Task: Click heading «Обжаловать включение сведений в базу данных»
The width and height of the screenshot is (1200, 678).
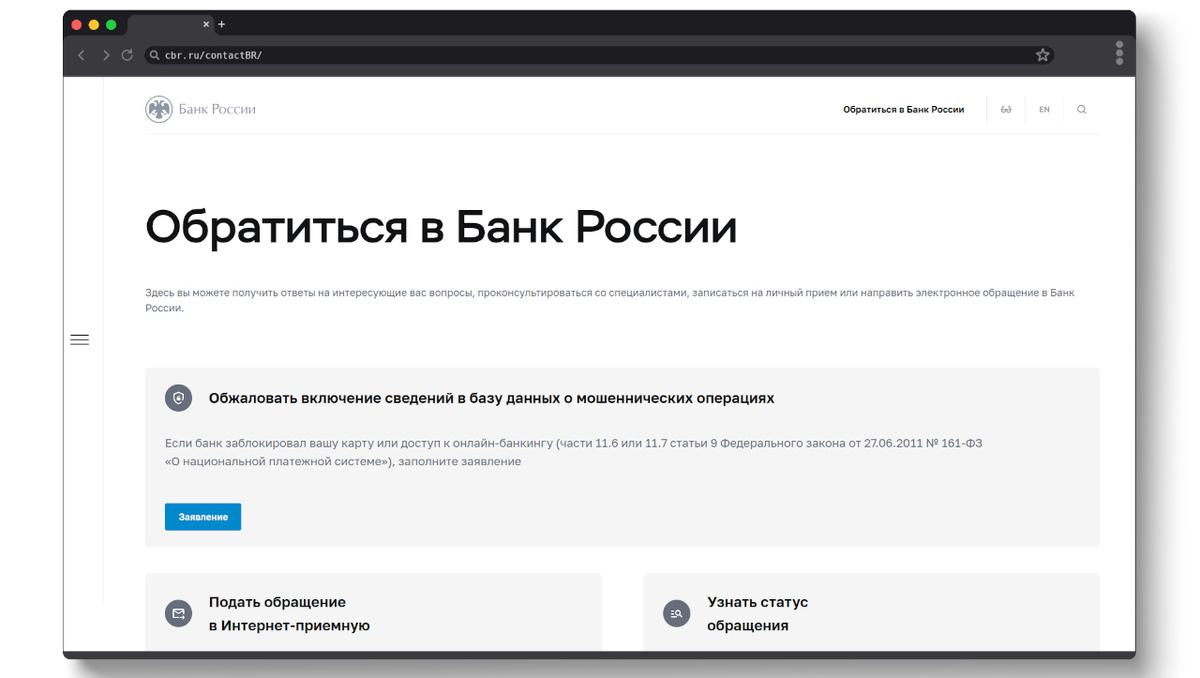Action: click(x=491, y=398)
